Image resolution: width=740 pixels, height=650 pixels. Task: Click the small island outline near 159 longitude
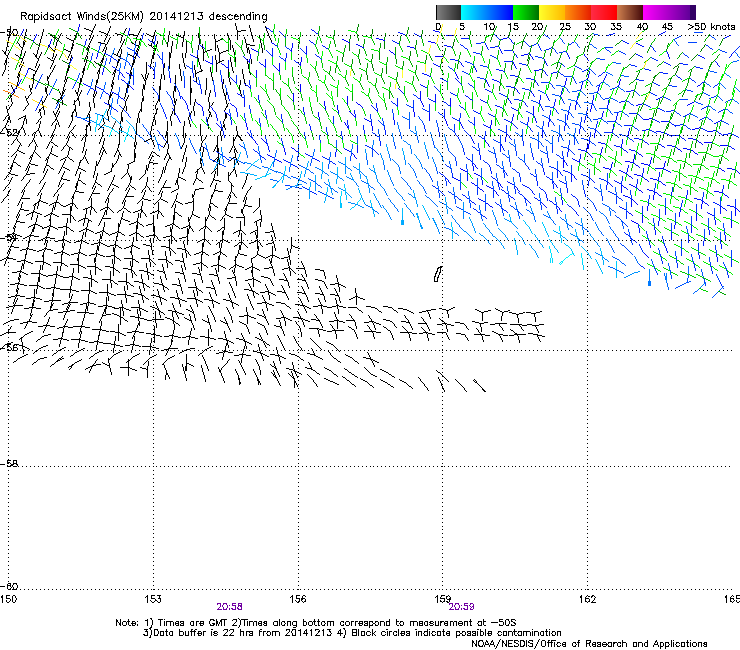pyautogui.click(x=438, y=274)
